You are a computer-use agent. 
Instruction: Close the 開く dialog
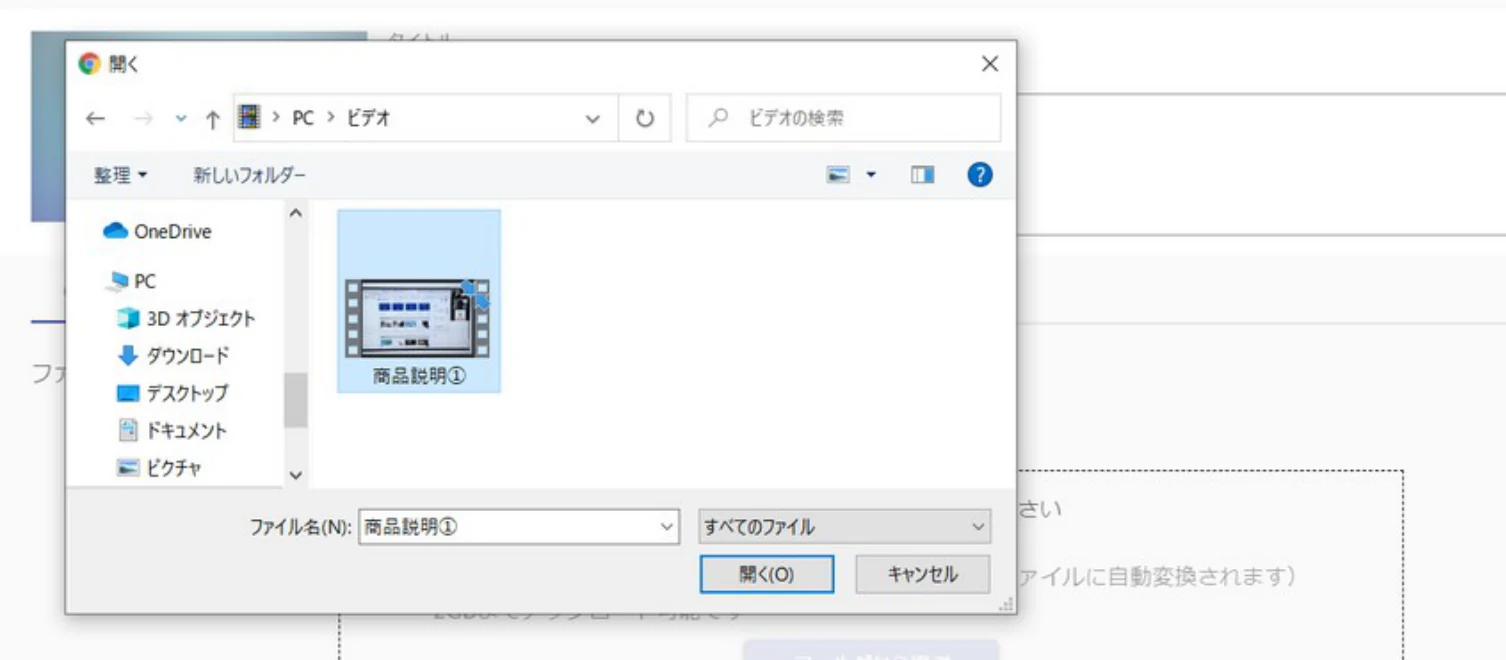click(x=990, y=64)
